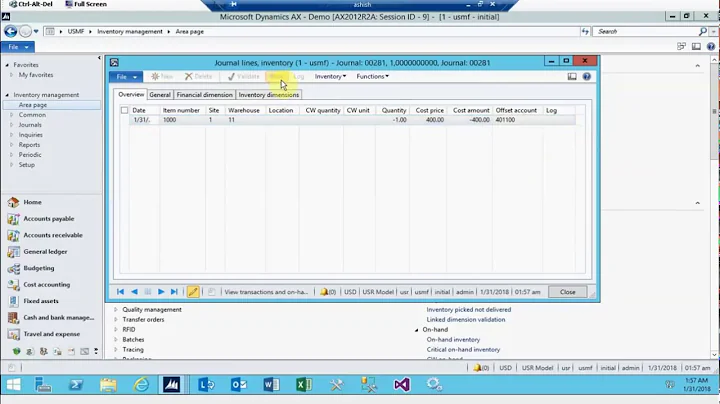Open Outlook from taskbar
This screenshot has height=404, width=720.
pyautogui.click(x=239, y=385)
